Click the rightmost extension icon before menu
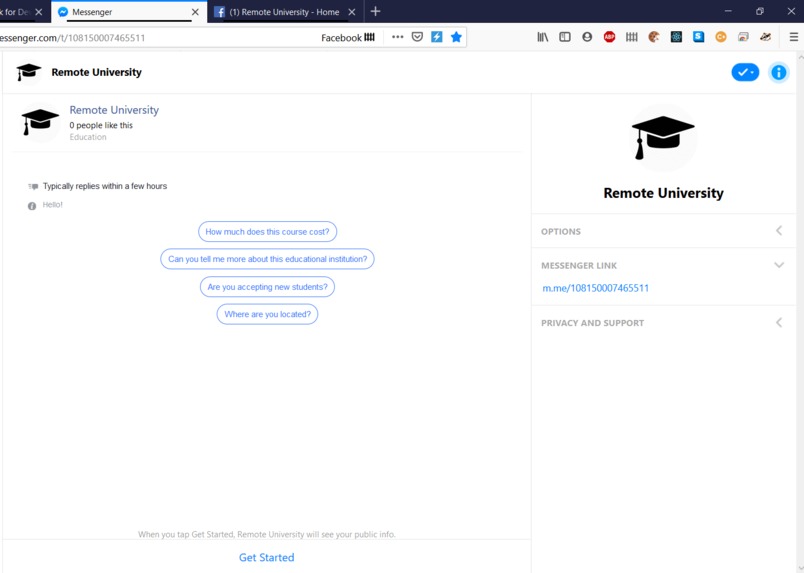Screen dimensions: 804x573 pos(766,37)
